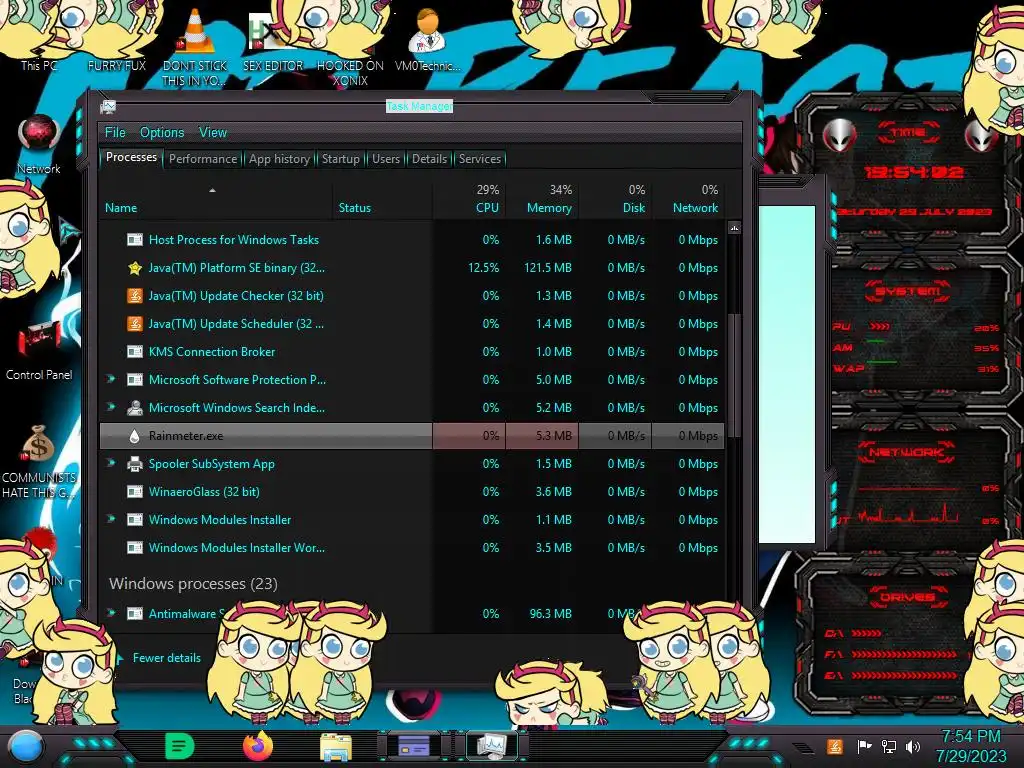Image resolution: width=1024 pixels, height=768 pixels.
Task: Select Rainmeter.exe process row
Action: pos(412,436)
